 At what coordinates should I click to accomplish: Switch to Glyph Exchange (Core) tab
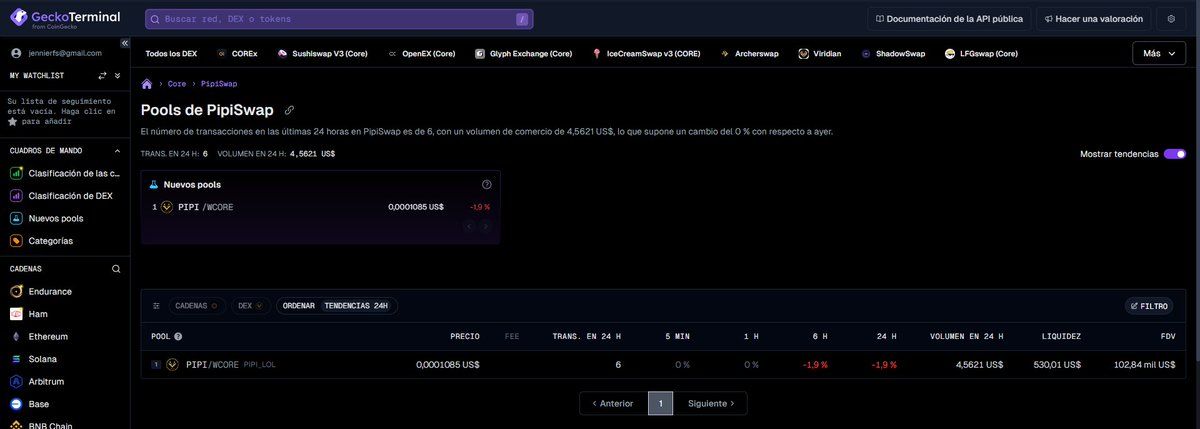(x=523, y=53)
